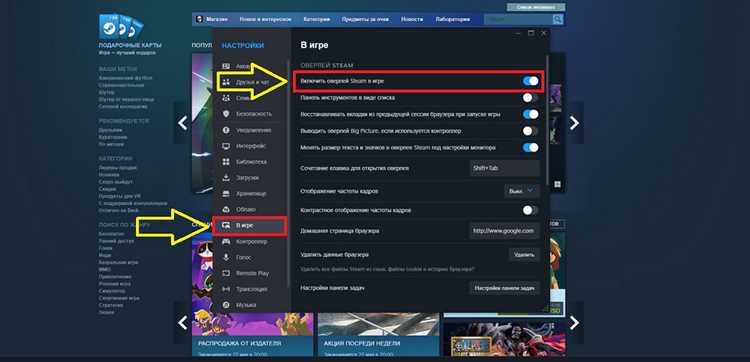Open Broadcast (Трансляция) settings icon
Screen dimensions: 750x362
tap(227, 289)
